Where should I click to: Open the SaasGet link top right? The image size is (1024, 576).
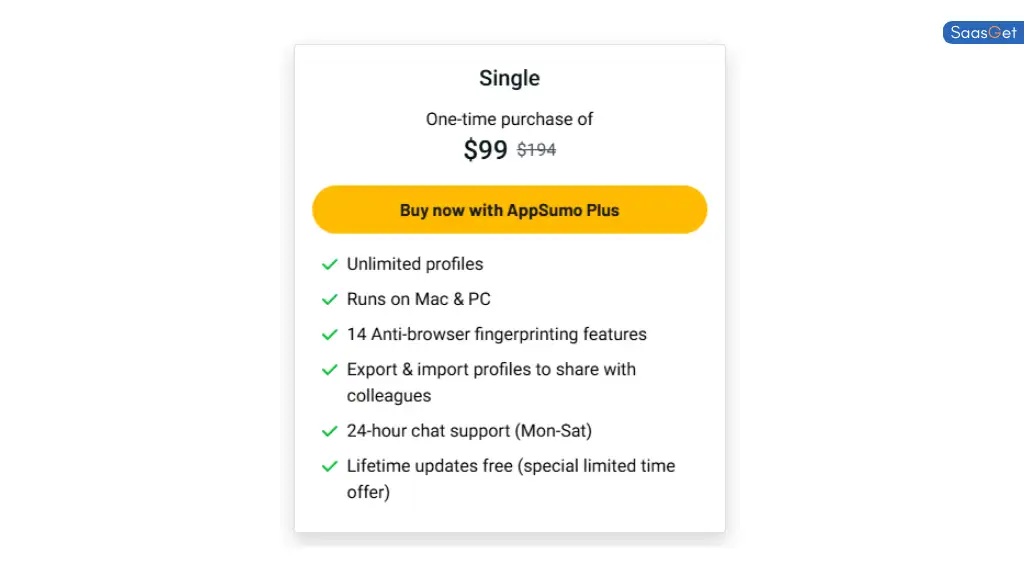981,32
